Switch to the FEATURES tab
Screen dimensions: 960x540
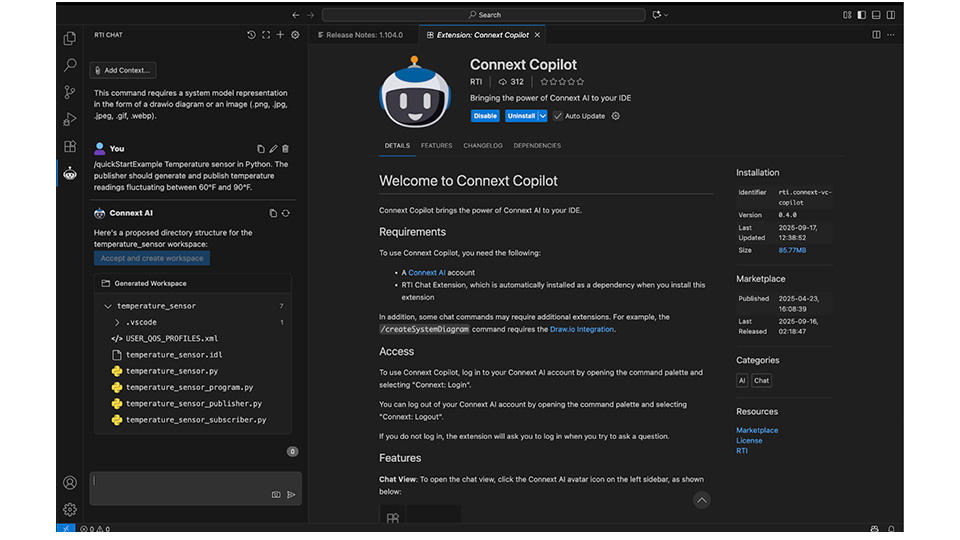pyautogui.click(x=436, y=146)
